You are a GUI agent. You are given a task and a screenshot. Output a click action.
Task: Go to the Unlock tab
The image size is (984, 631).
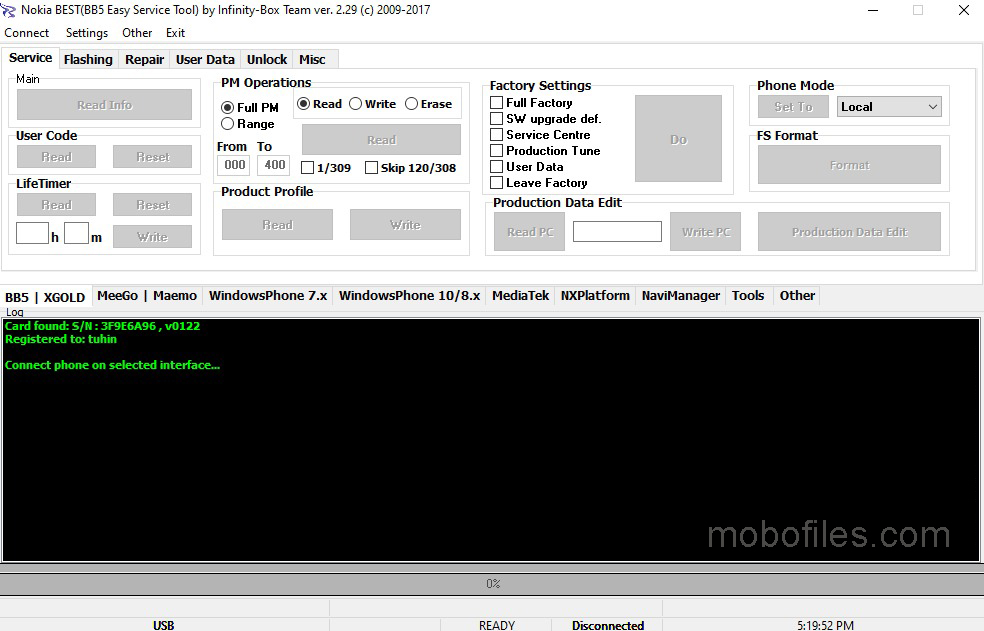(x=267, y=60)
